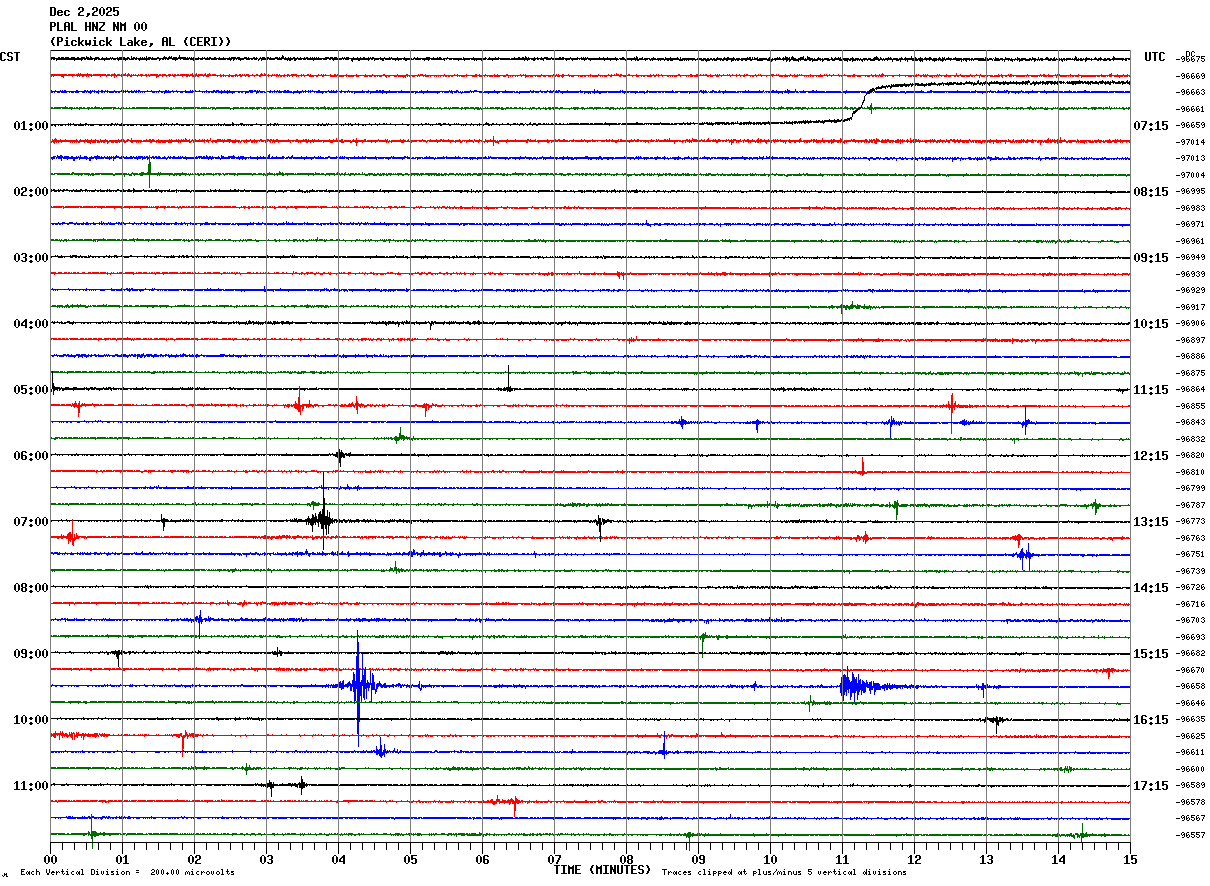The height and width of the screenshot is (886, 1210).
Task: Click the "03:00" CST row label
Action: coord(31,258)
